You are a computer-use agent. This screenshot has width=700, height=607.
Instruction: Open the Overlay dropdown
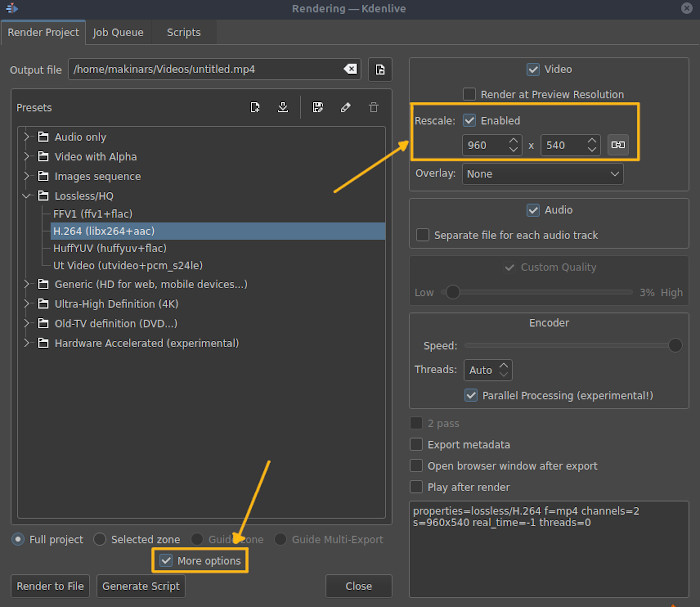point(542,174)
